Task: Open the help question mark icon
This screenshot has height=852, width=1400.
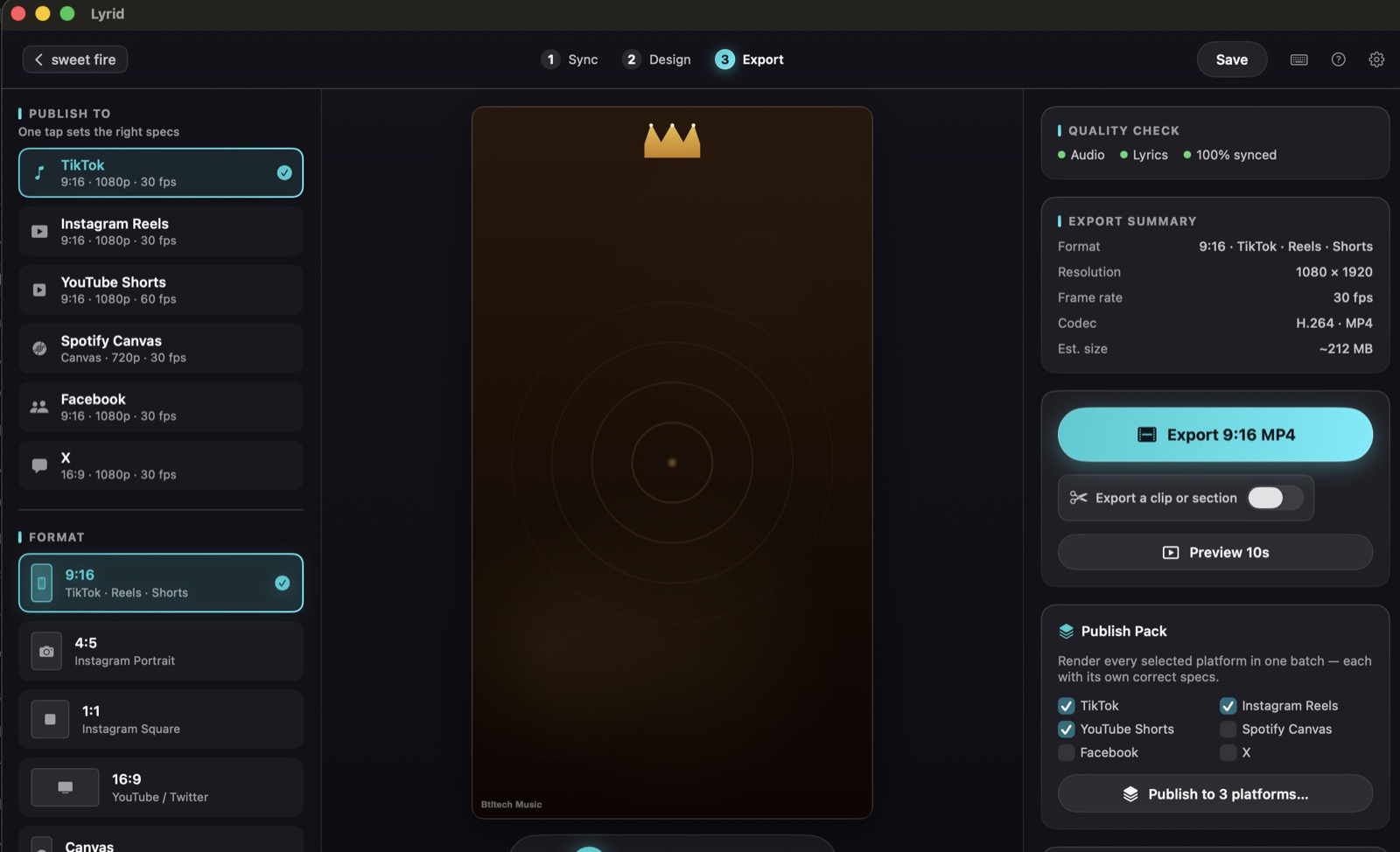Action: pos(1338,59)
